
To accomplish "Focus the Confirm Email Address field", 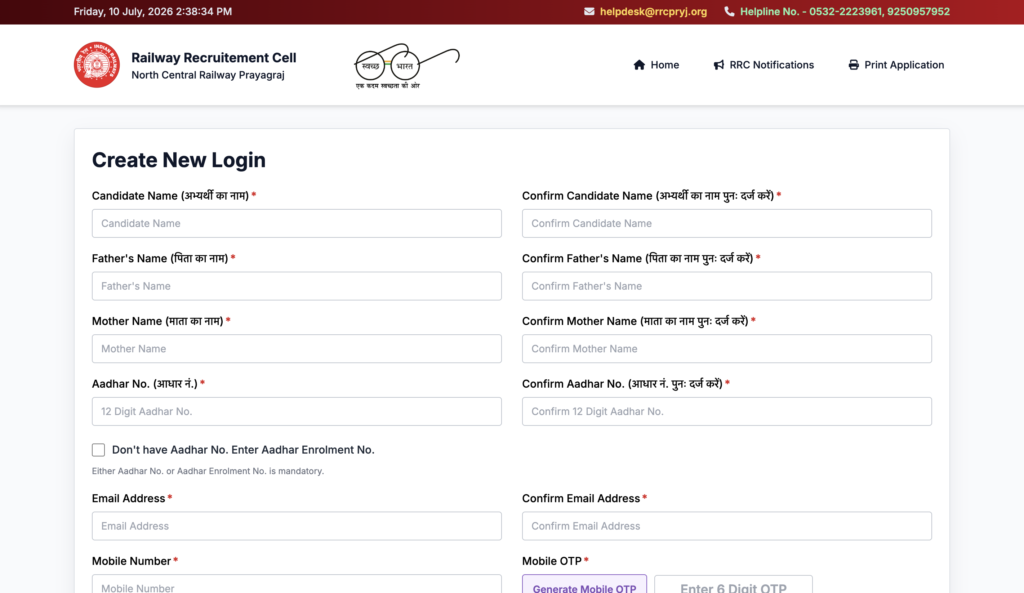I will (727, 526).
